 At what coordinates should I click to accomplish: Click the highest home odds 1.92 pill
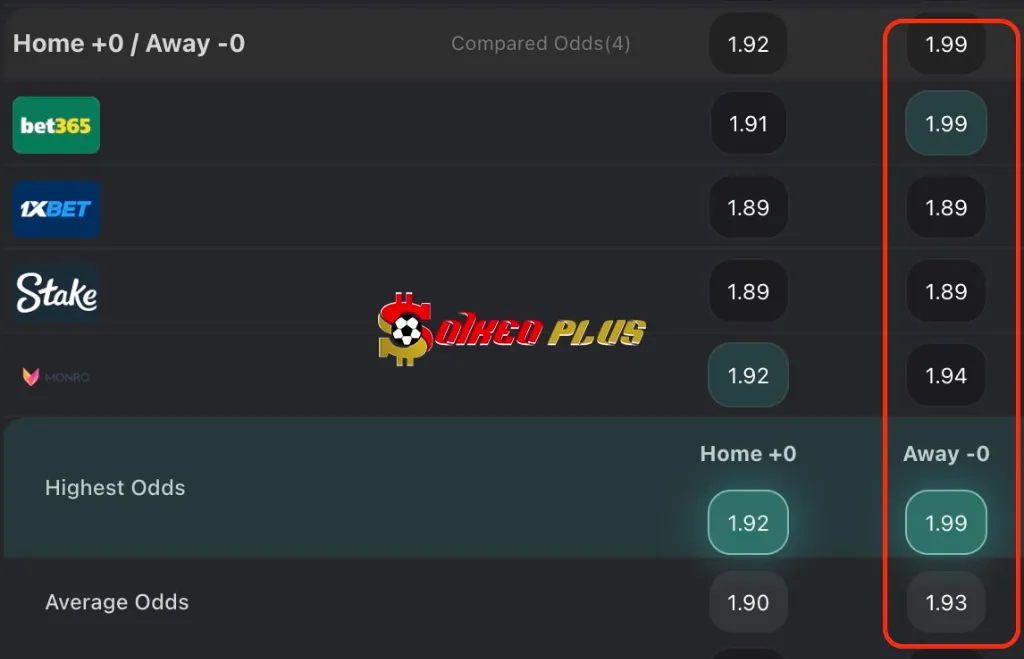pyautogui.click(x=748, y=521)
